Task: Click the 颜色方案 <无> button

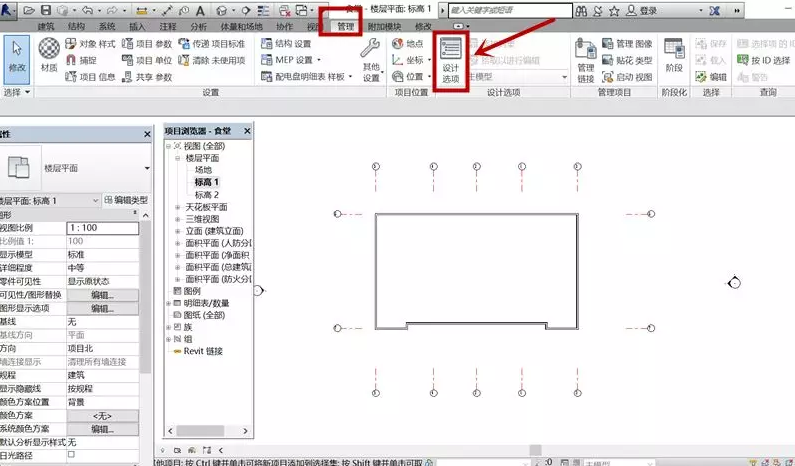Action: pyautogui.click(x=102, y=415)
